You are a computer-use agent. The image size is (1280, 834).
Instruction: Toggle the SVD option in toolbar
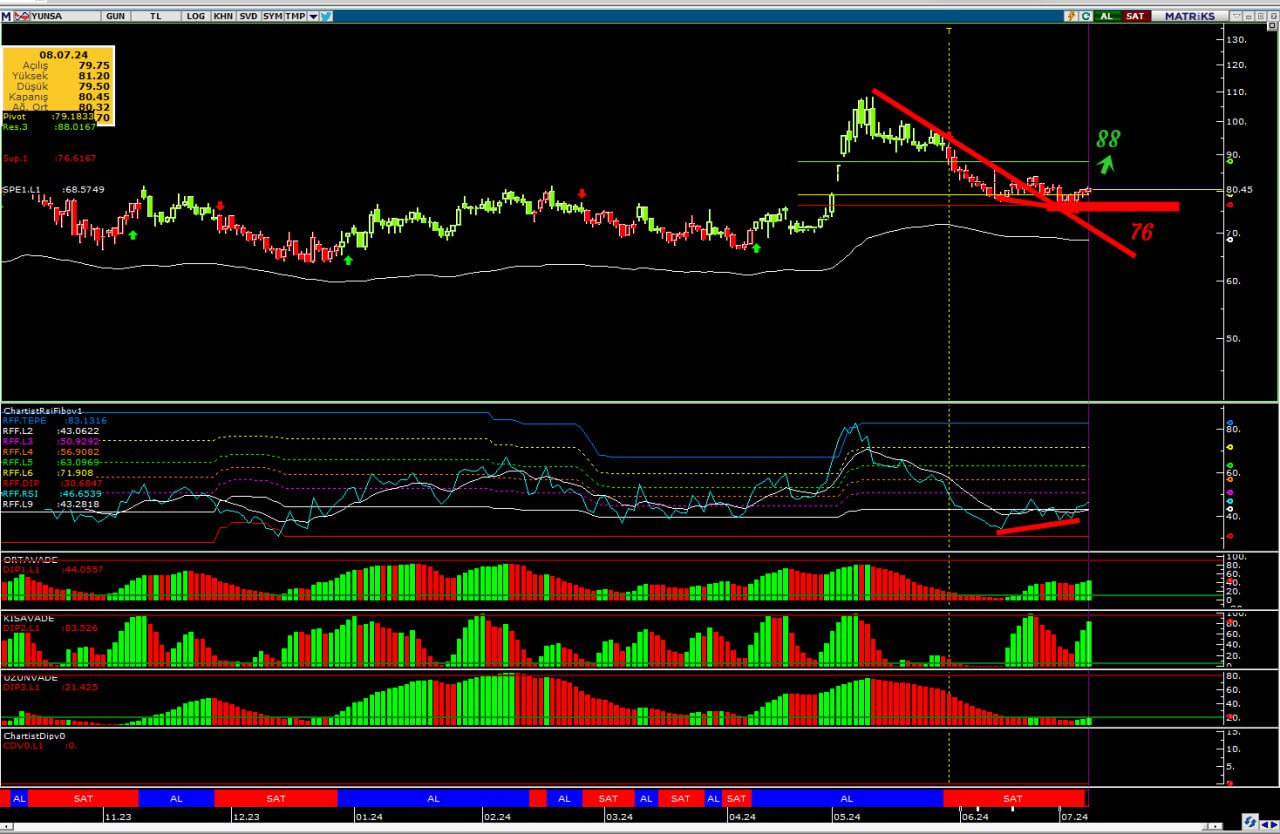point(247,16)
